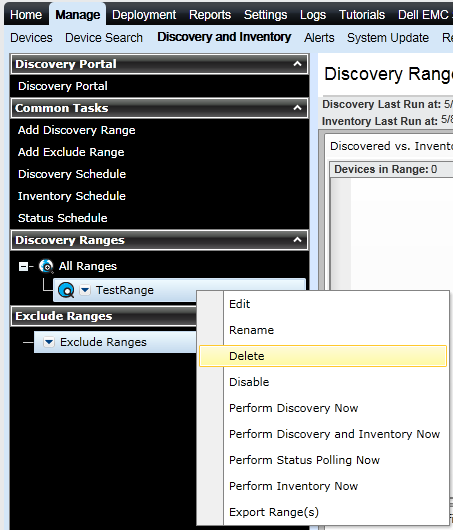The height and width of the screenshot is (530, 453).
Task: Open the Devices sub-tab
Action: [31, 38]
